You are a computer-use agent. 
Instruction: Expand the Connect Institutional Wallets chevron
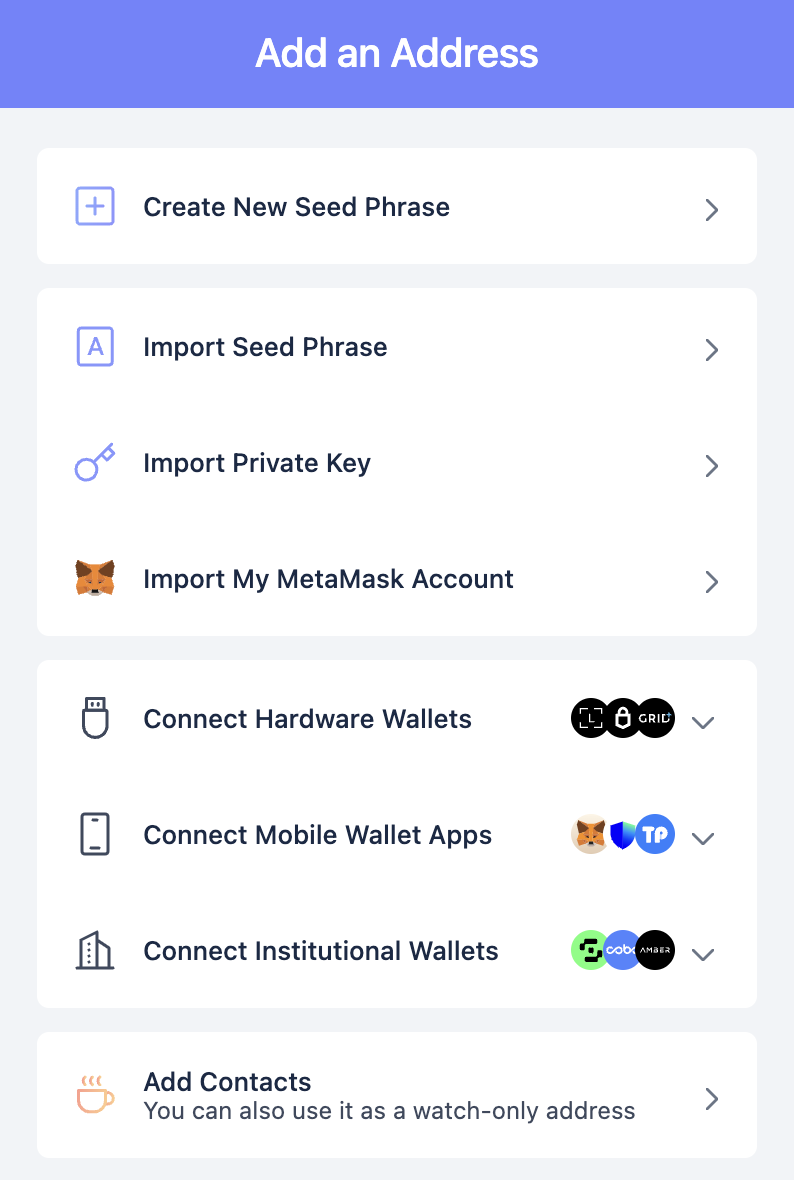click(x=703, y=954)
